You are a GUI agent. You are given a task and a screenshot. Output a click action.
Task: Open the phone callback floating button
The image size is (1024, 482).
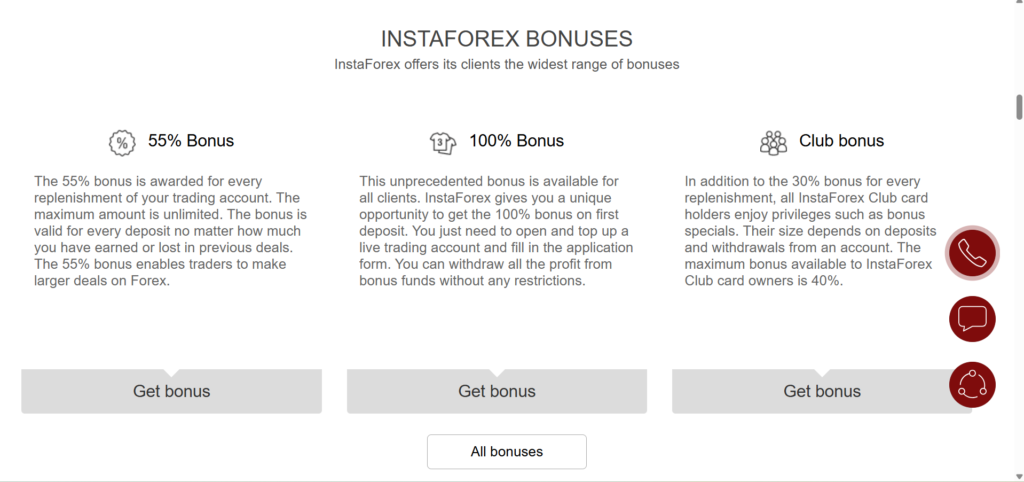click(x=972, y=253)
